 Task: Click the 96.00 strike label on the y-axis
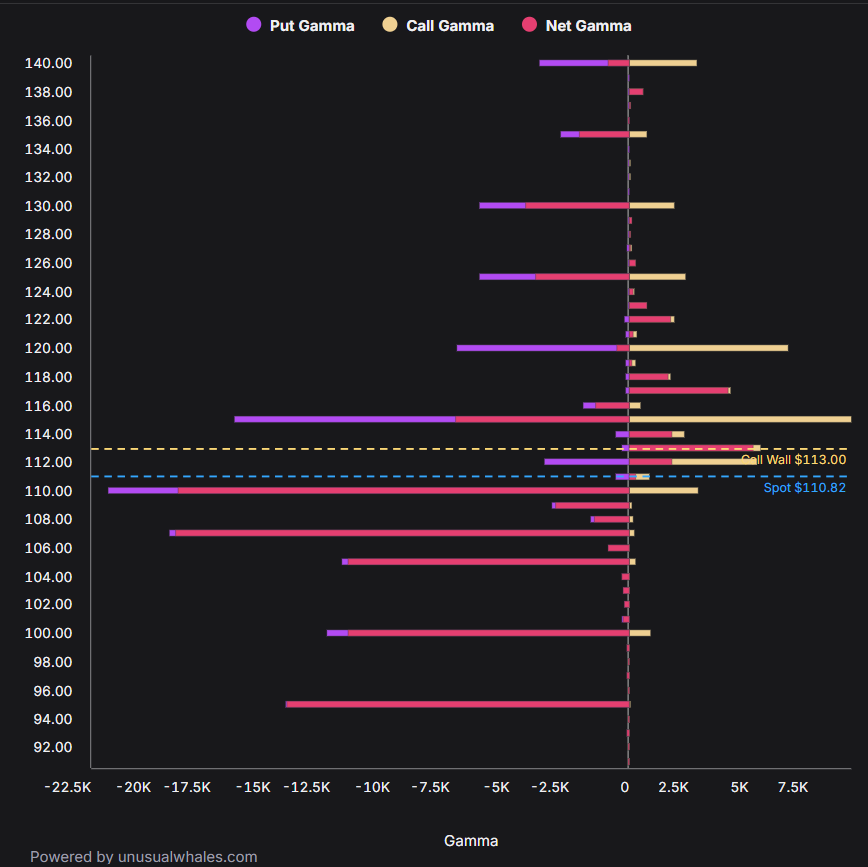coord(53,691)
